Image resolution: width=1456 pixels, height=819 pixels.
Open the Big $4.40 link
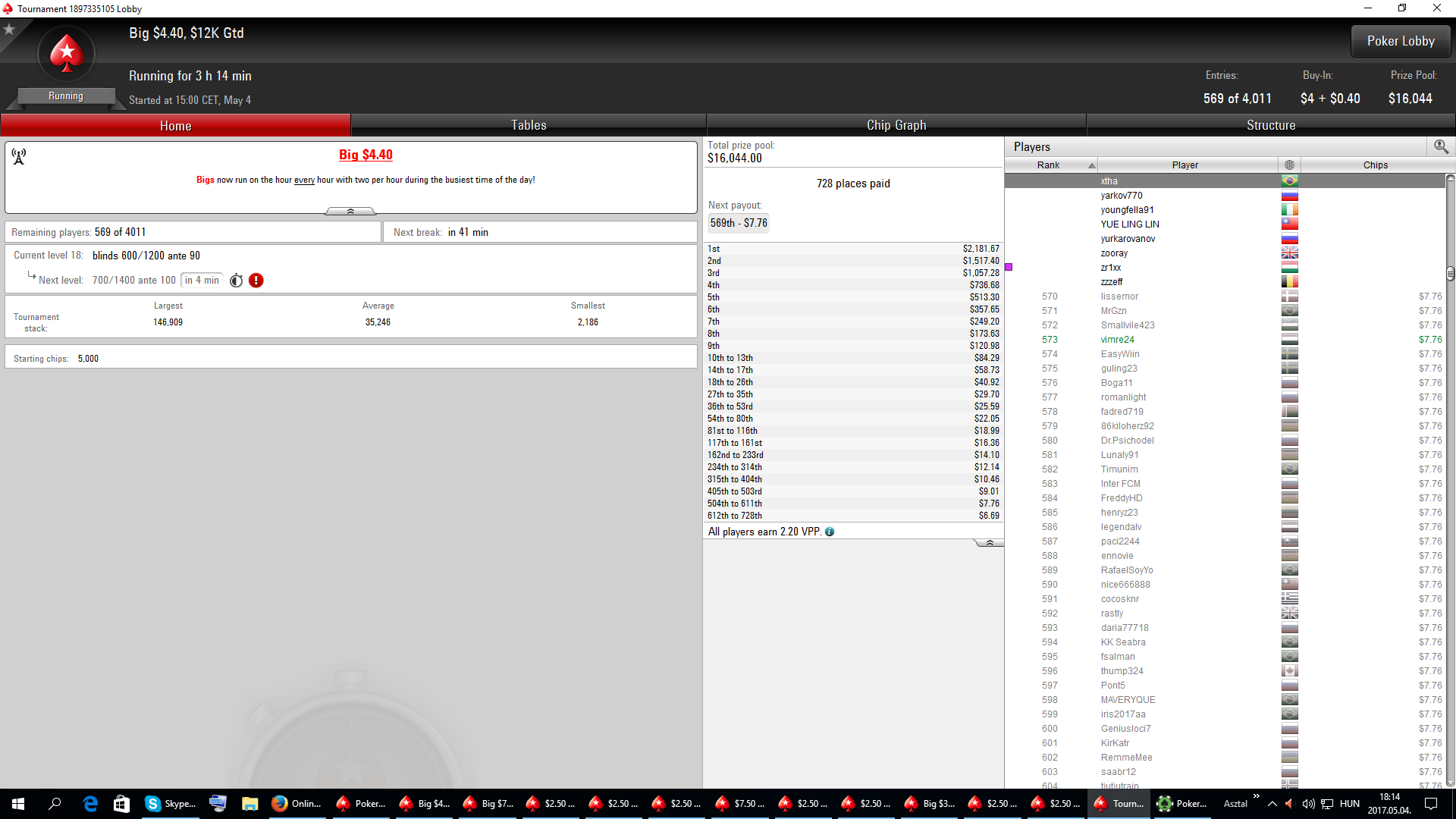366,155
